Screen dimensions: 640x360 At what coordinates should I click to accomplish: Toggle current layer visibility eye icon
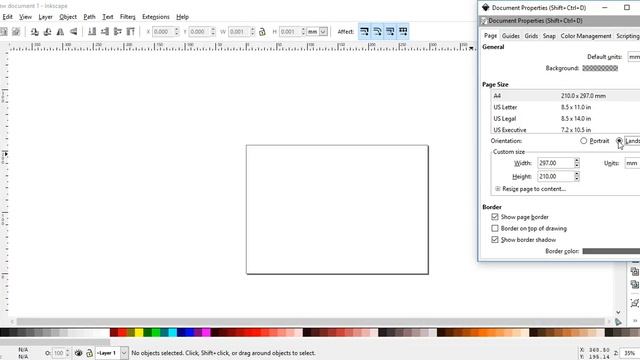point(78,353)
